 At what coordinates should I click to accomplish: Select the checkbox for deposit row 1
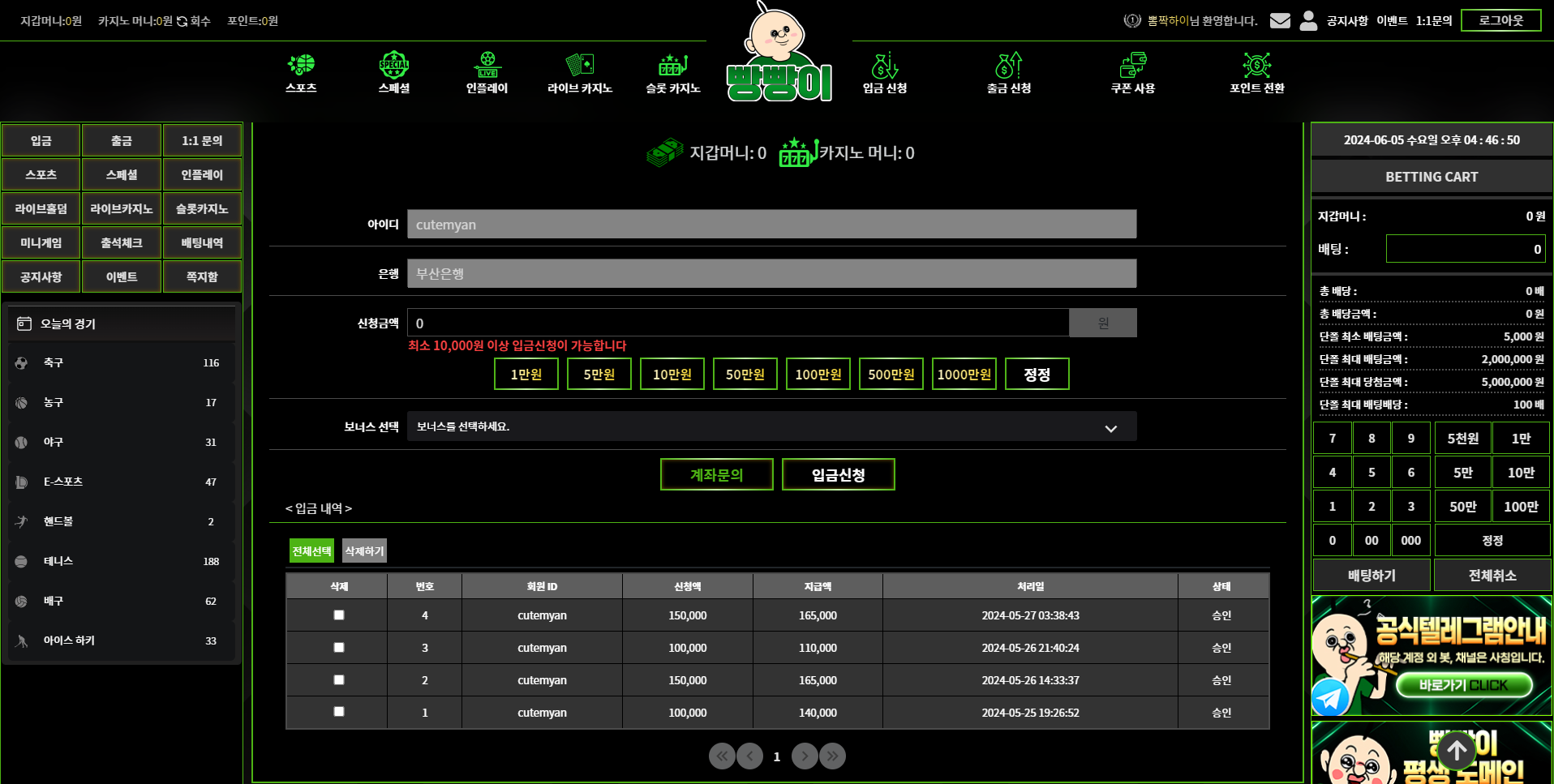(339, 712)
